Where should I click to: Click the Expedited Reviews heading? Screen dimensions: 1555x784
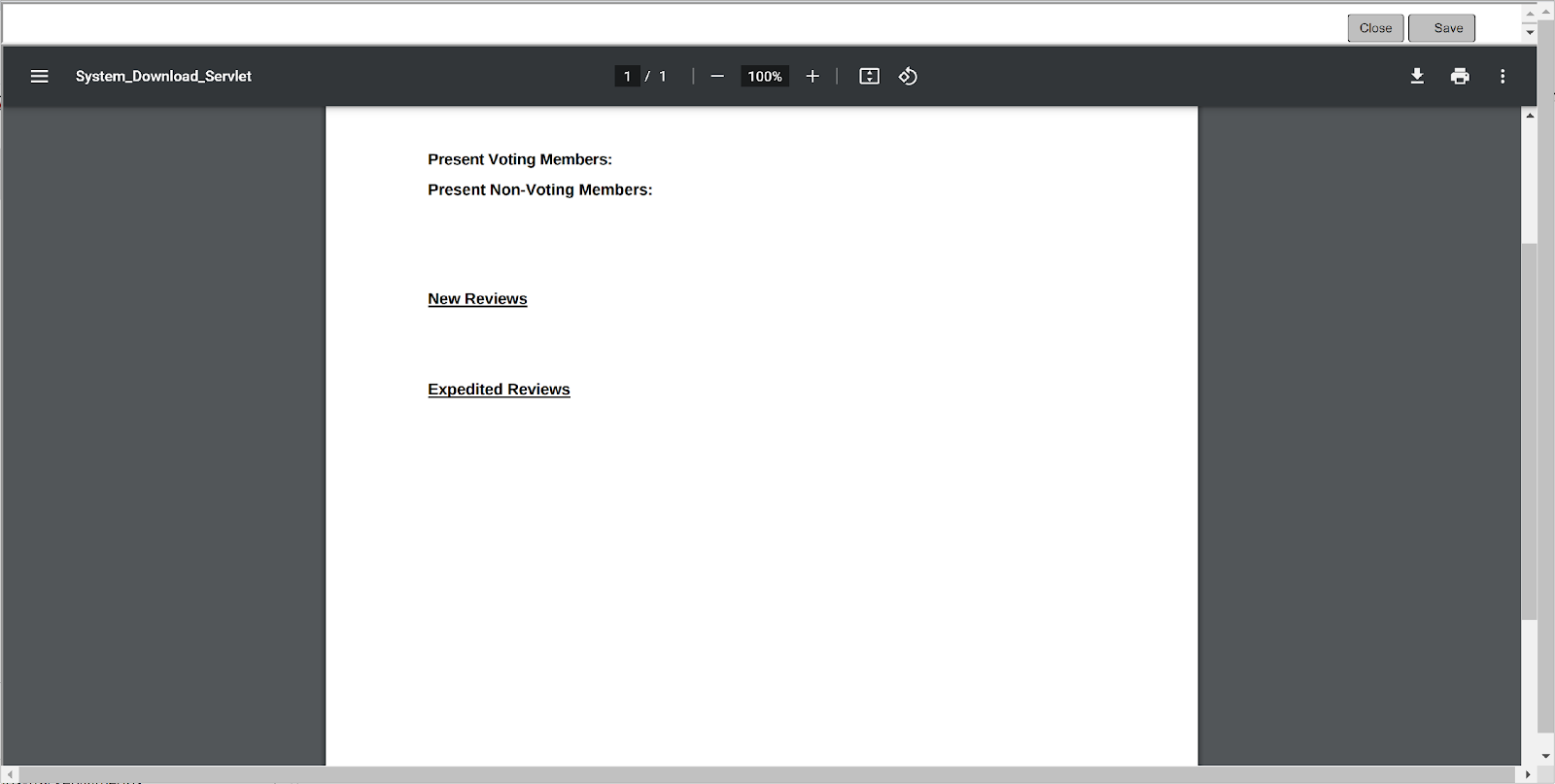tap(499, 390)
